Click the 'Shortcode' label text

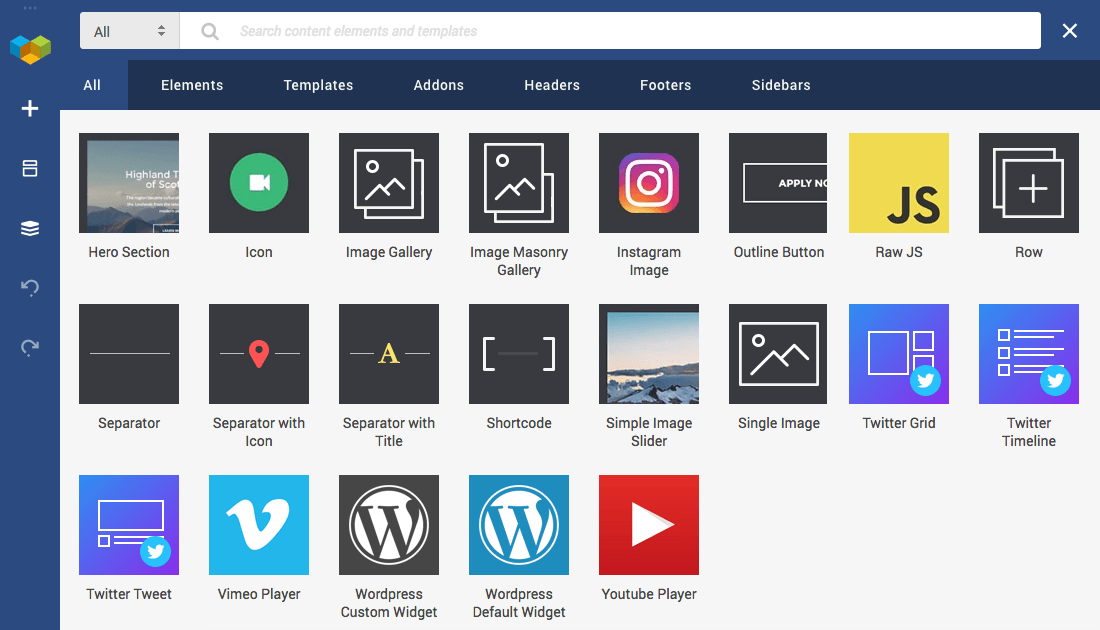(519, 424)
